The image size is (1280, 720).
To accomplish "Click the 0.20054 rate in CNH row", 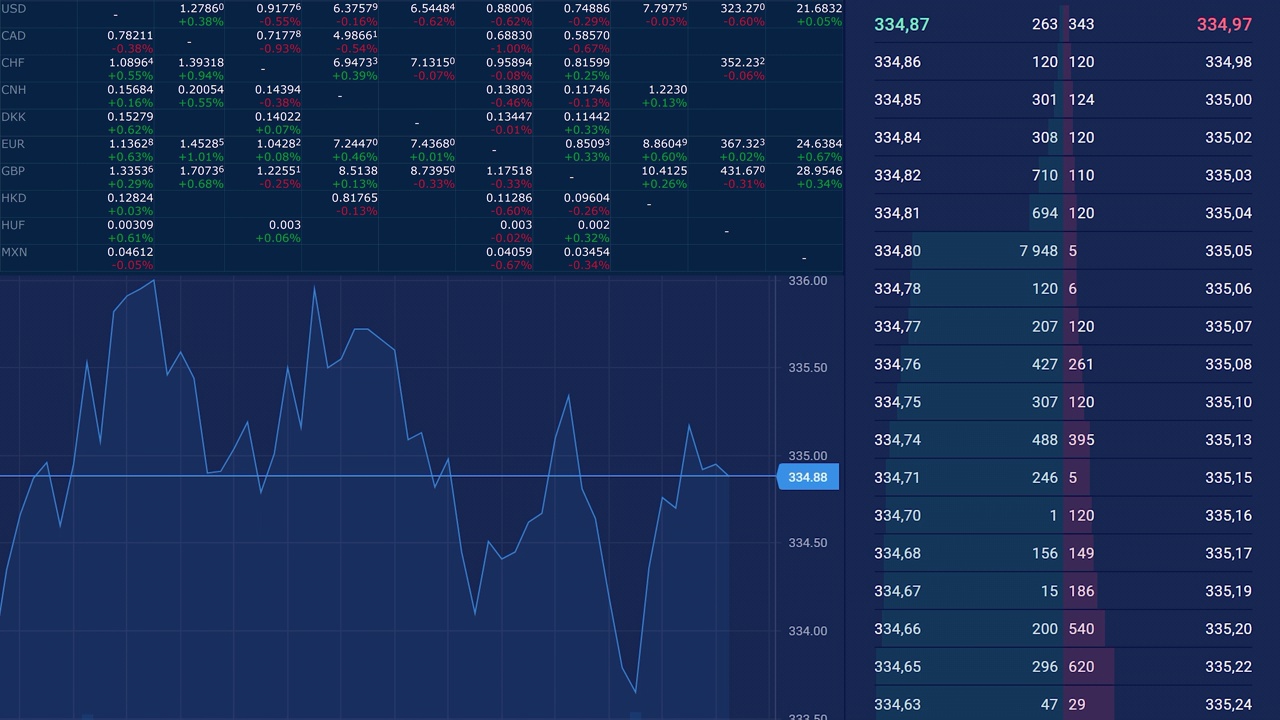I will pyautogui.click(x=201, y=89).
